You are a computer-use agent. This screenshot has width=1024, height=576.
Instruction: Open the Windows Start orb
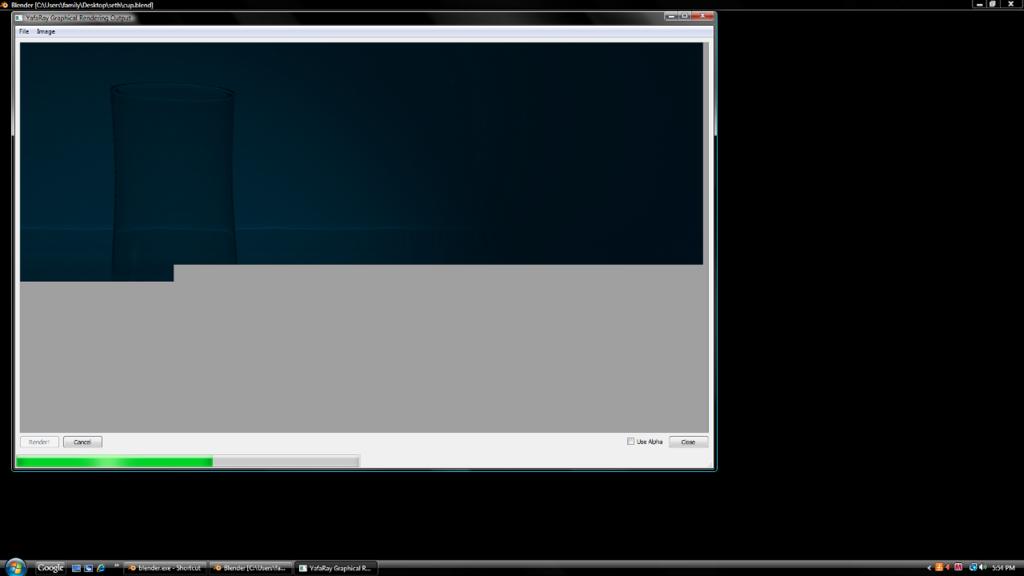point(15,567)
